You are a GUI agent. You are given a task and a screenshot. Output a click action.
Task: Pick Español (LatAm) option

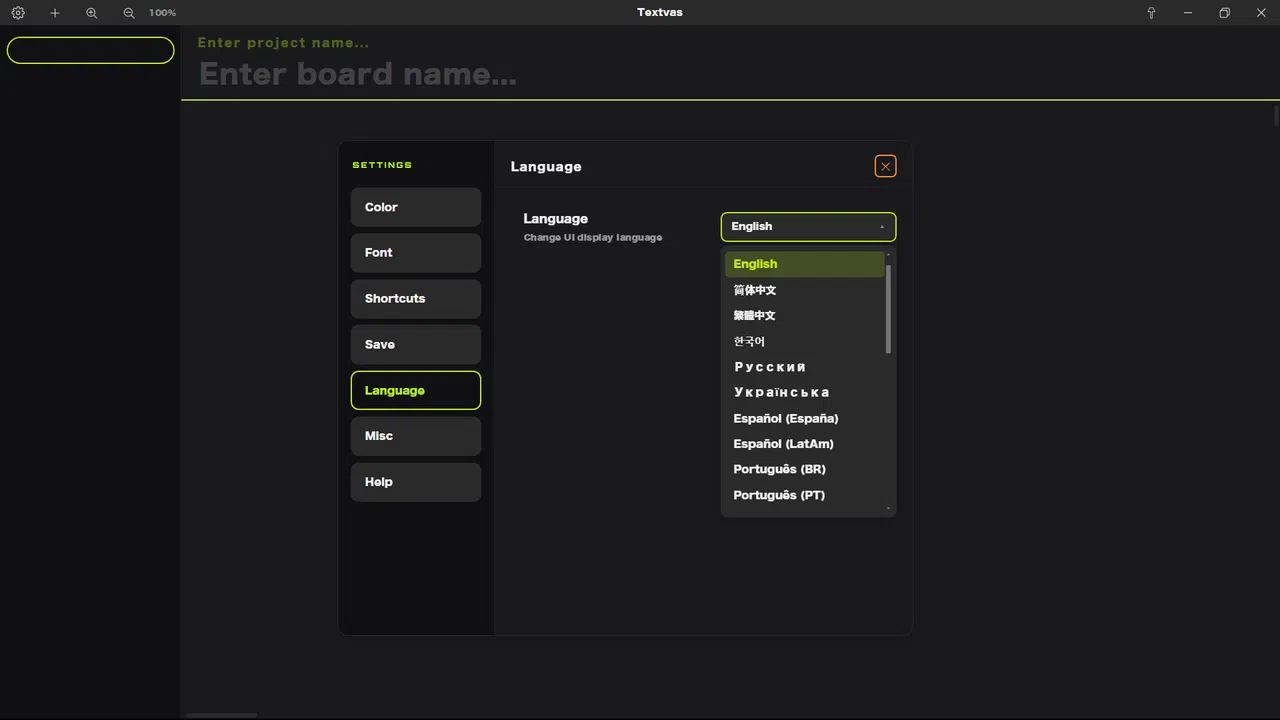click(804, 444)
